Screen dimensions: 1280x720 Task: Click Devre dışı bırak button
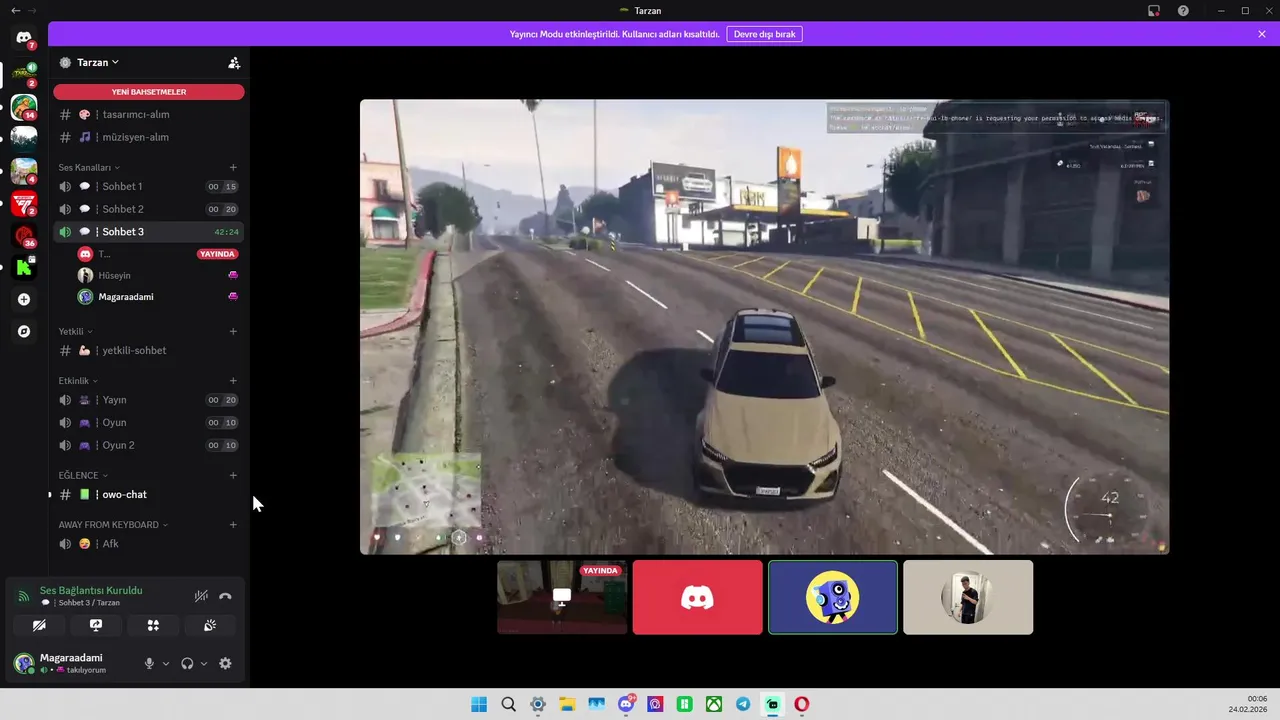point(764,34)
